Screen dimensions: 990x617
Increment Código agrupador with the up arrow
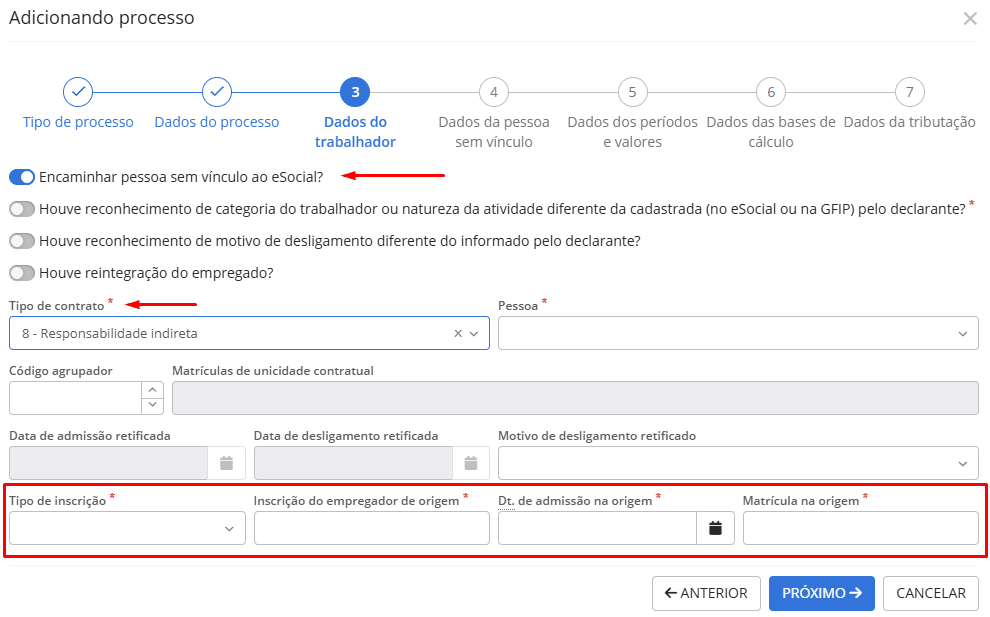click(152, 390)
